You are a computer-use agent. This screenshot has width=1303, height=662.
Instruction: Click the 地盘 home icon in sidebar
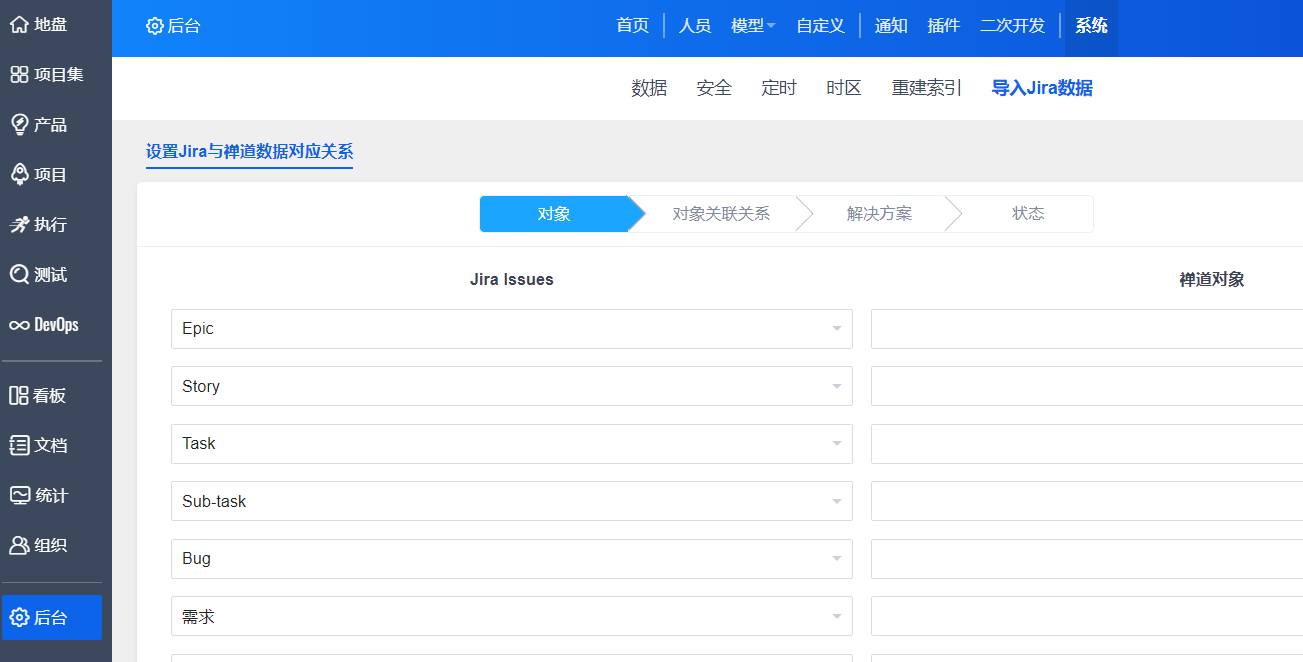pyautogui.click(x=19, y=25)
